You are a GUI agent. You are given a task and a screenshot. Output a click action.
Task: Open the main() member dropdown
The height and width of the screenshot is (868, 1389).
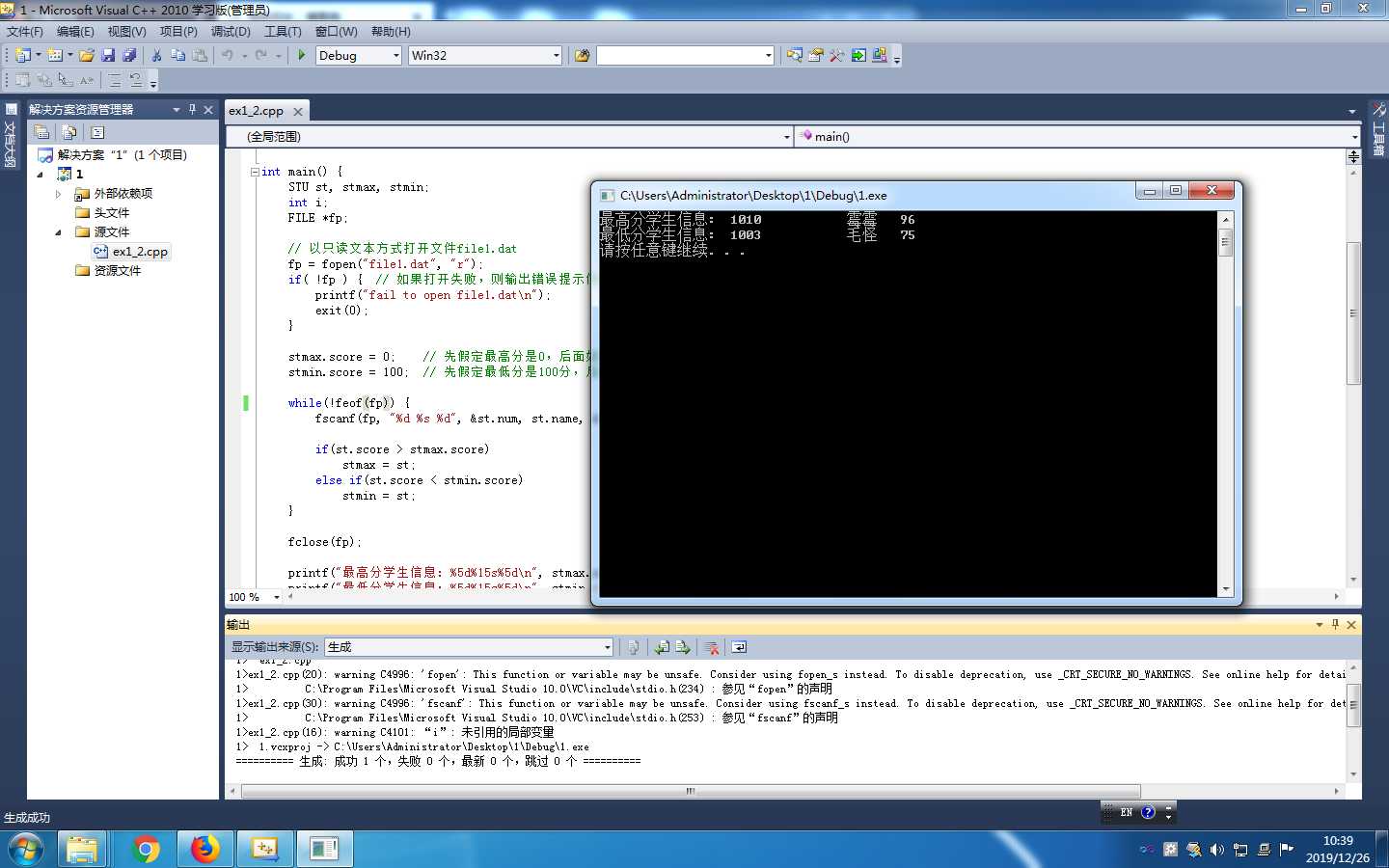point(1354,137)
